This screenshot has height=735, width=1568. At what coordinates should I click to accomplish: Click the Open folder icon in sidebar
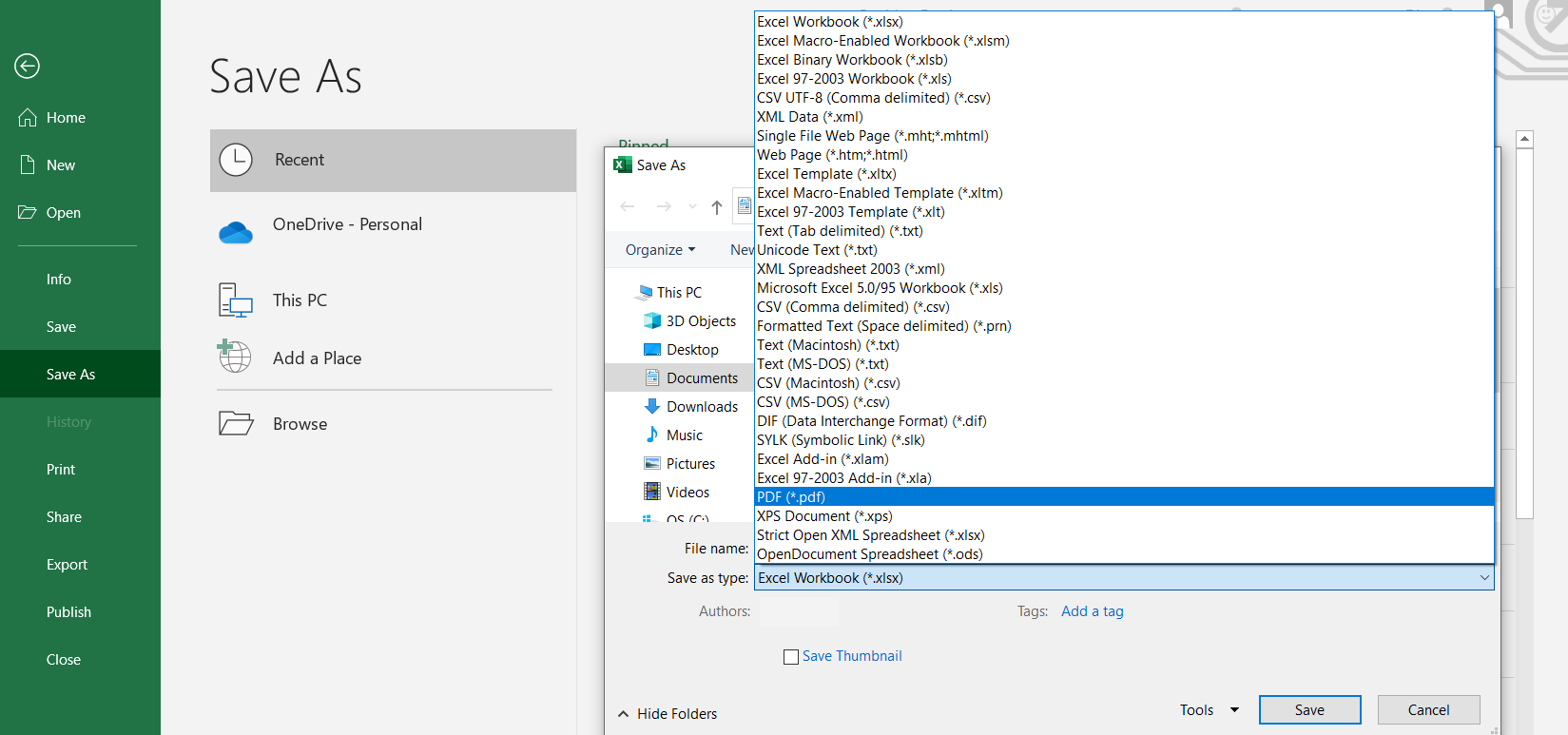(x=28, y=212)
